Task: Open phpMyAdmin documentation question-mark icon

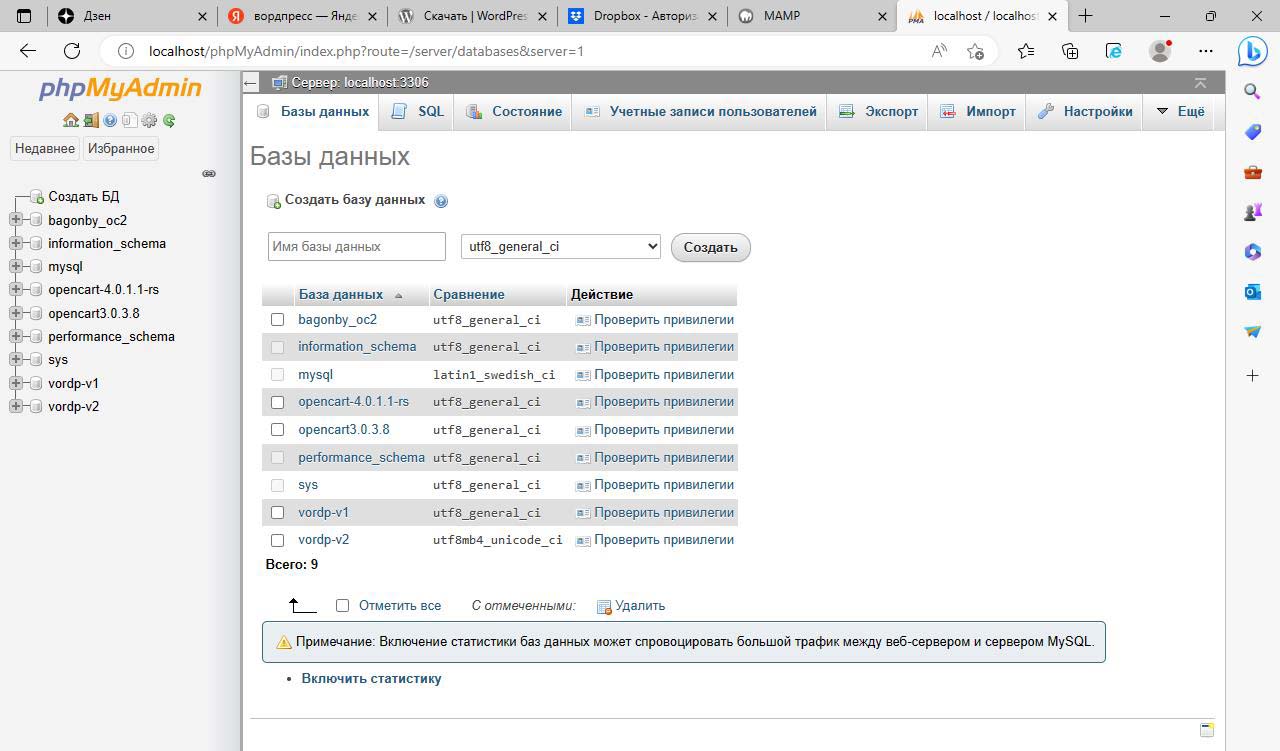Action: 110,120
